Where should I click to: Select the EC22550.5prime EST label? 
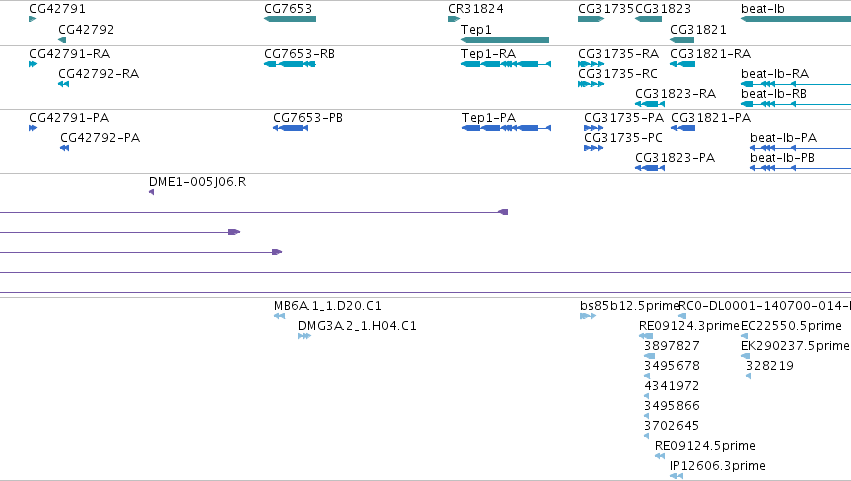791,326
